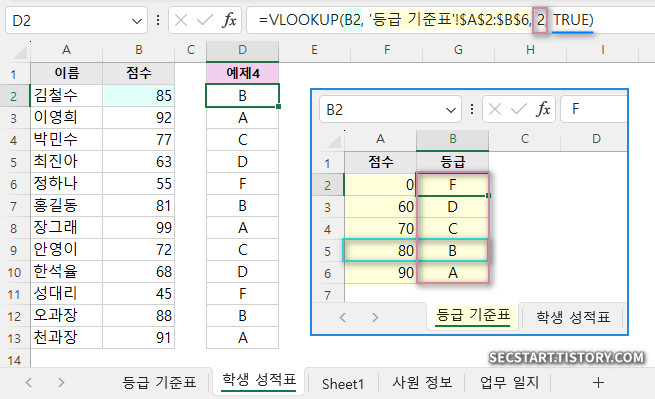The image size is (655, 399).
Task: Click inset formula bar showing F
Action: [594, 109]
